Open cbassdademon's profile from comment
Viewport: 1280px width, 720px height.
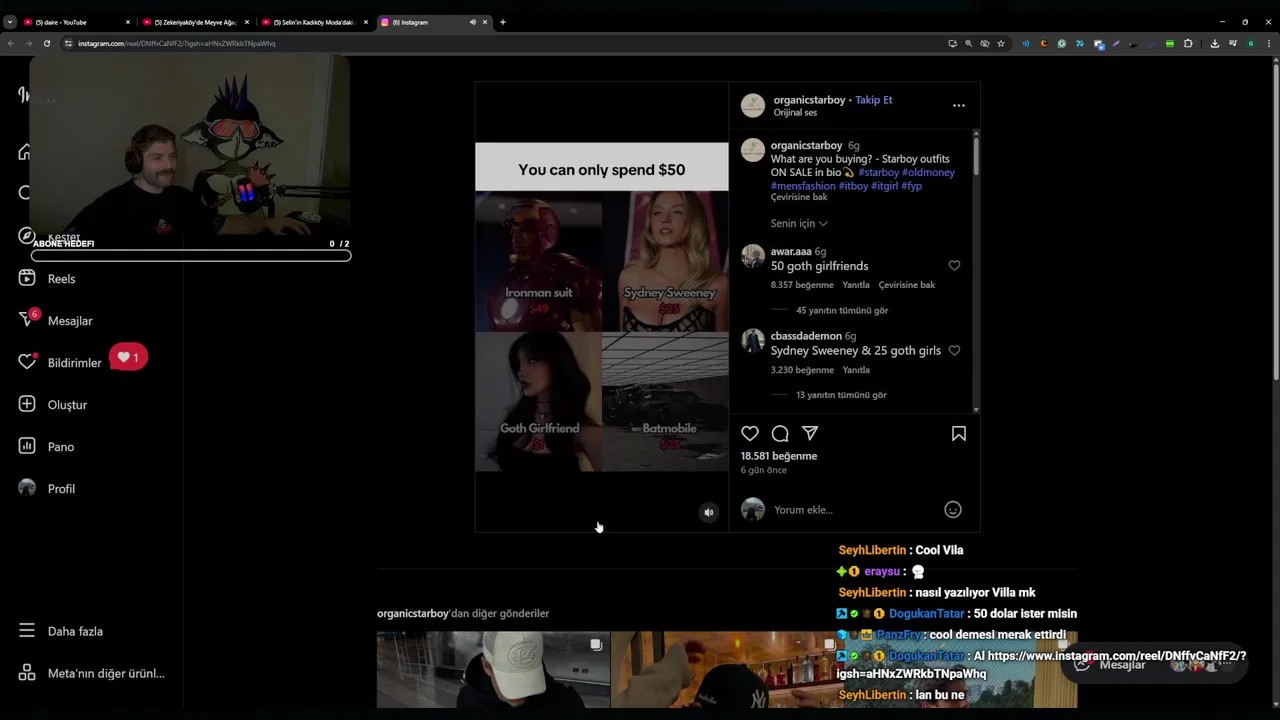(806, 336)
